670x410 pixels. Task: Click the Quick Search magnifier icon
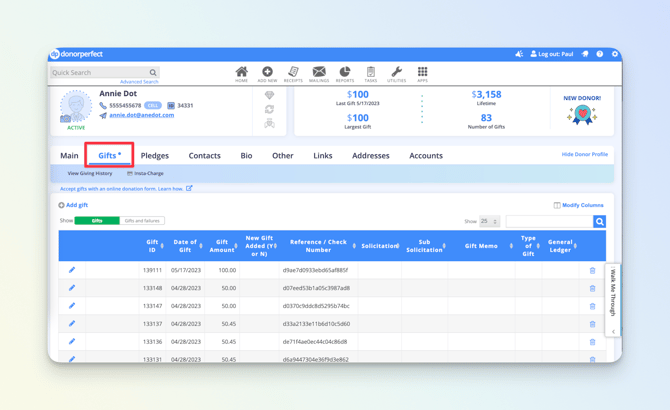click(153, 73)
